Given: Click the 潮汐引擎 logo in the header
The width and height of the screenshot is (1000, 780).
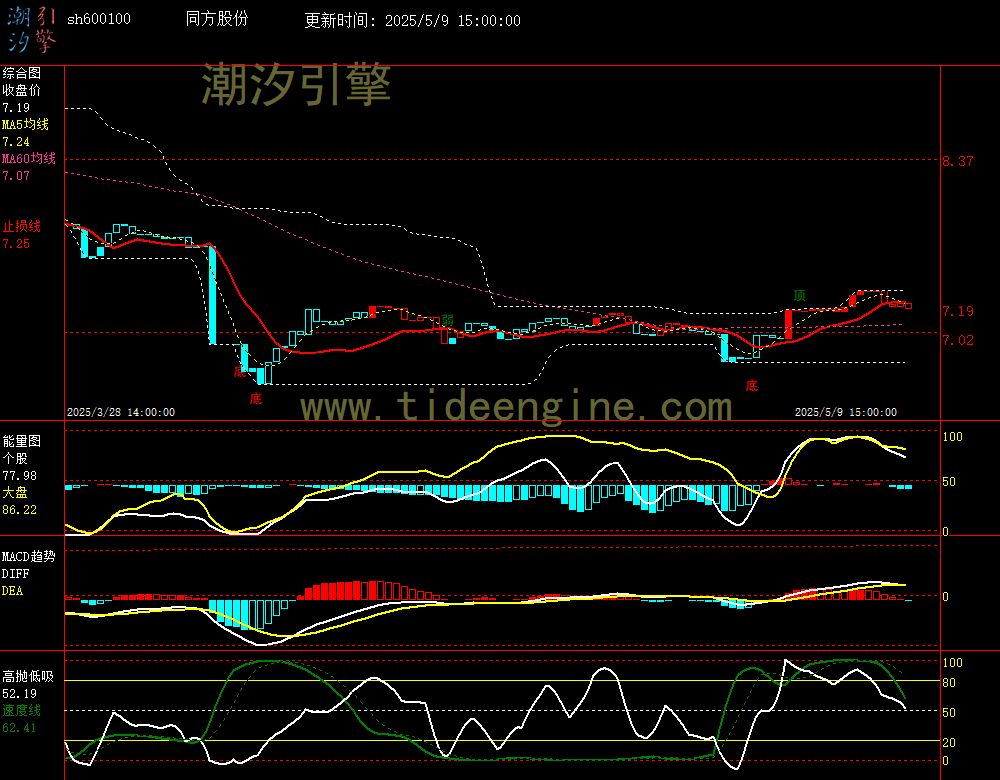Looking at the screenshot, I should point(31,29).
